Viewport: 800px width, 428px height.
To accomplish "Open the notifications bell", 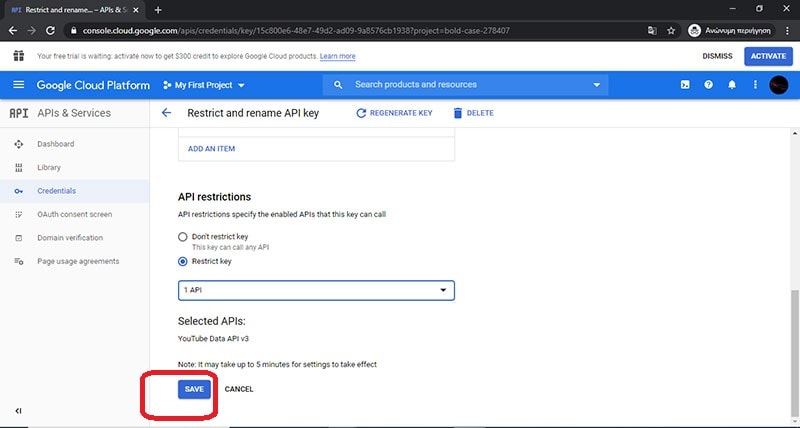I will [732, 85].
